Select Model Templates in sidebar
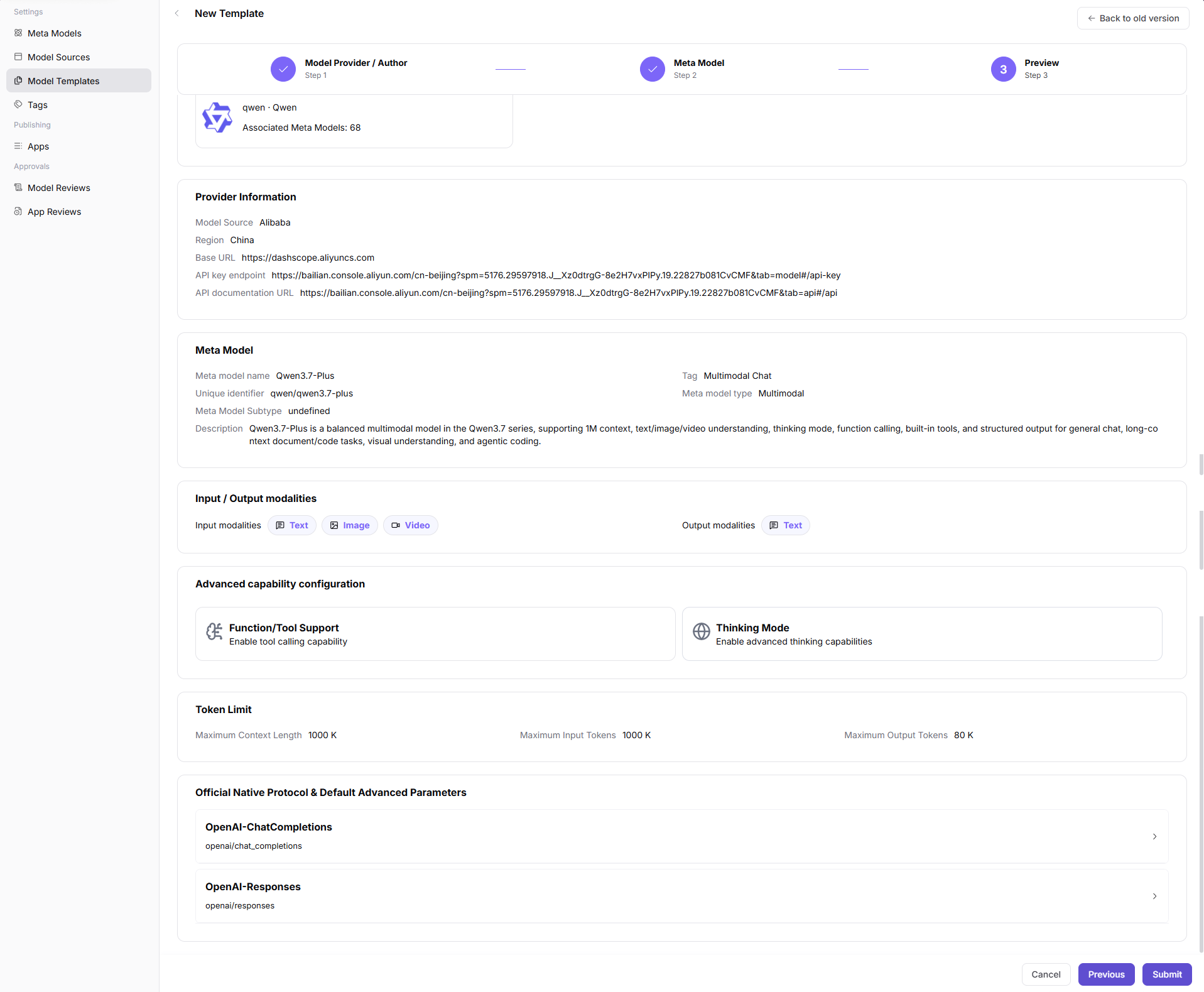The image size is (1204, 992). tap(79, 80)
